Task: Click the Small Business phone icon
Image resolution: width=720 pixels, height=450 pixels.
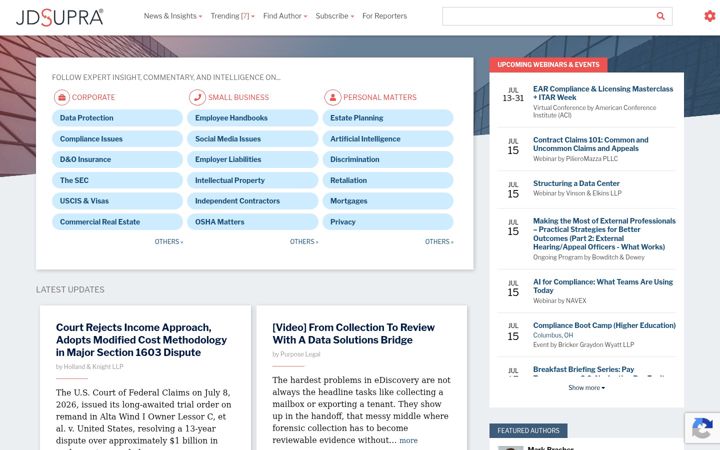Action: click(x=197, y=97)
